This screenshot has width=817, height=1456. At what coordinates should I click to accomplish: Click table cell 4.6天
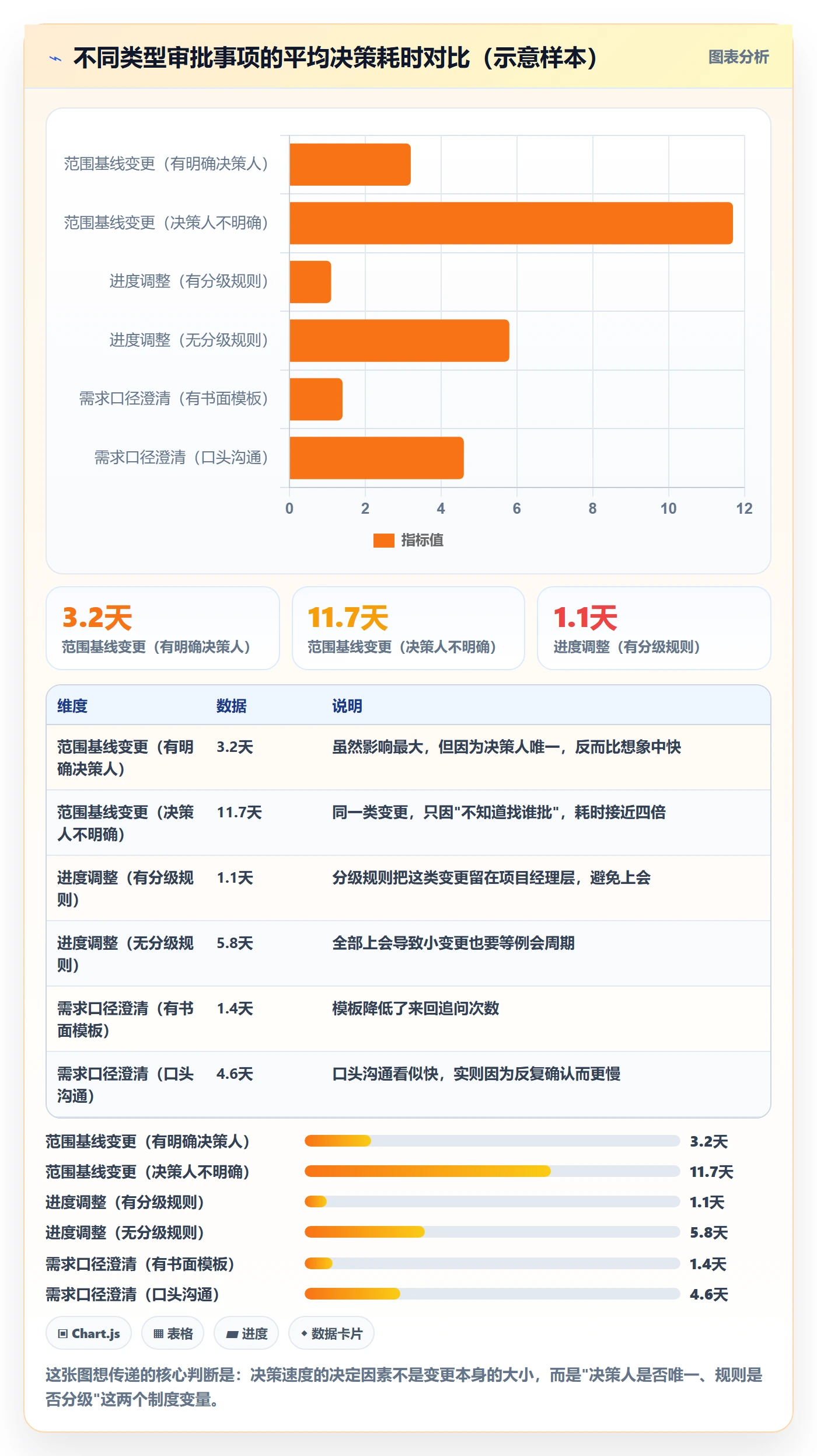pos(235,1074)
